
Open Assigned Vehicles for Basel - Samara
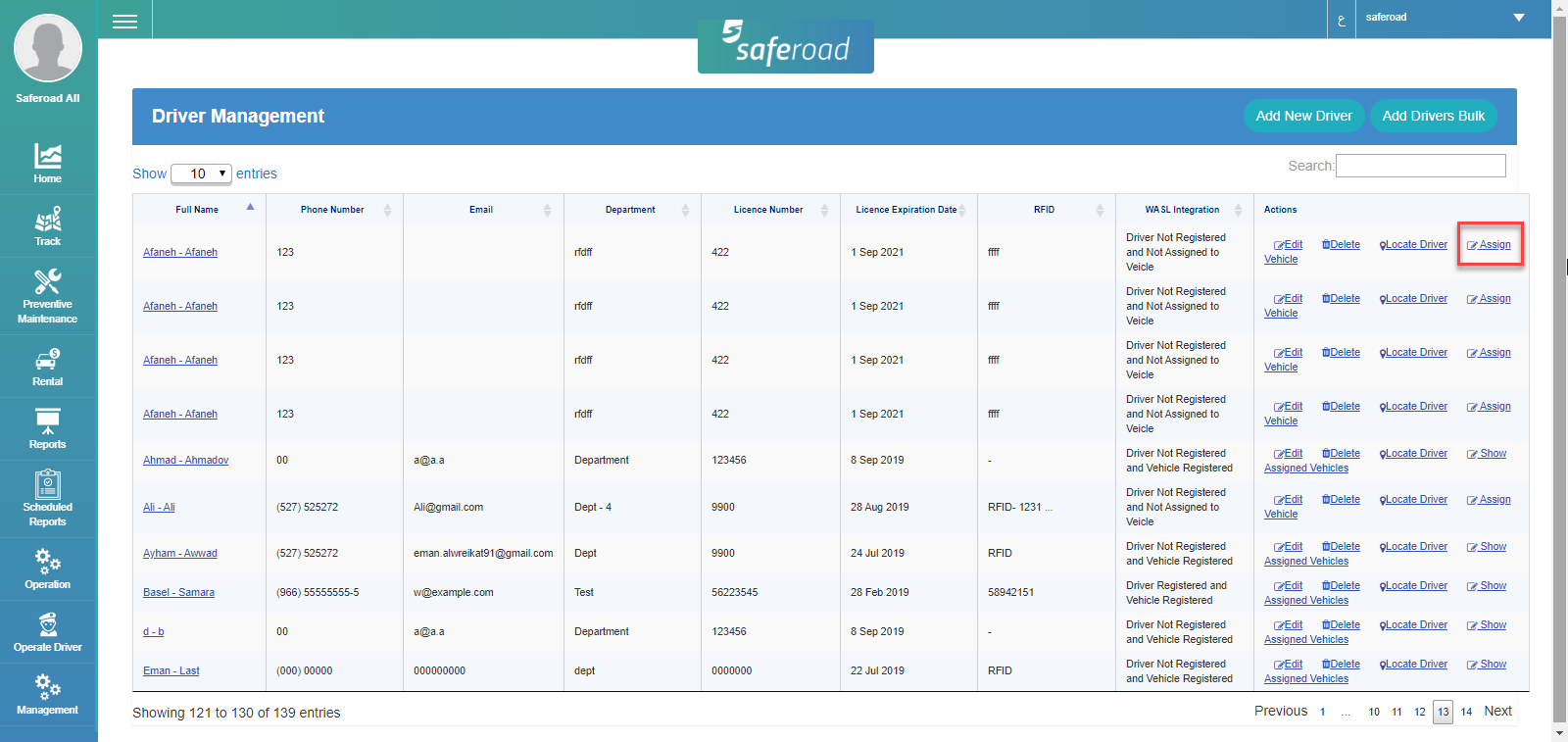(x=1306, y=600)
